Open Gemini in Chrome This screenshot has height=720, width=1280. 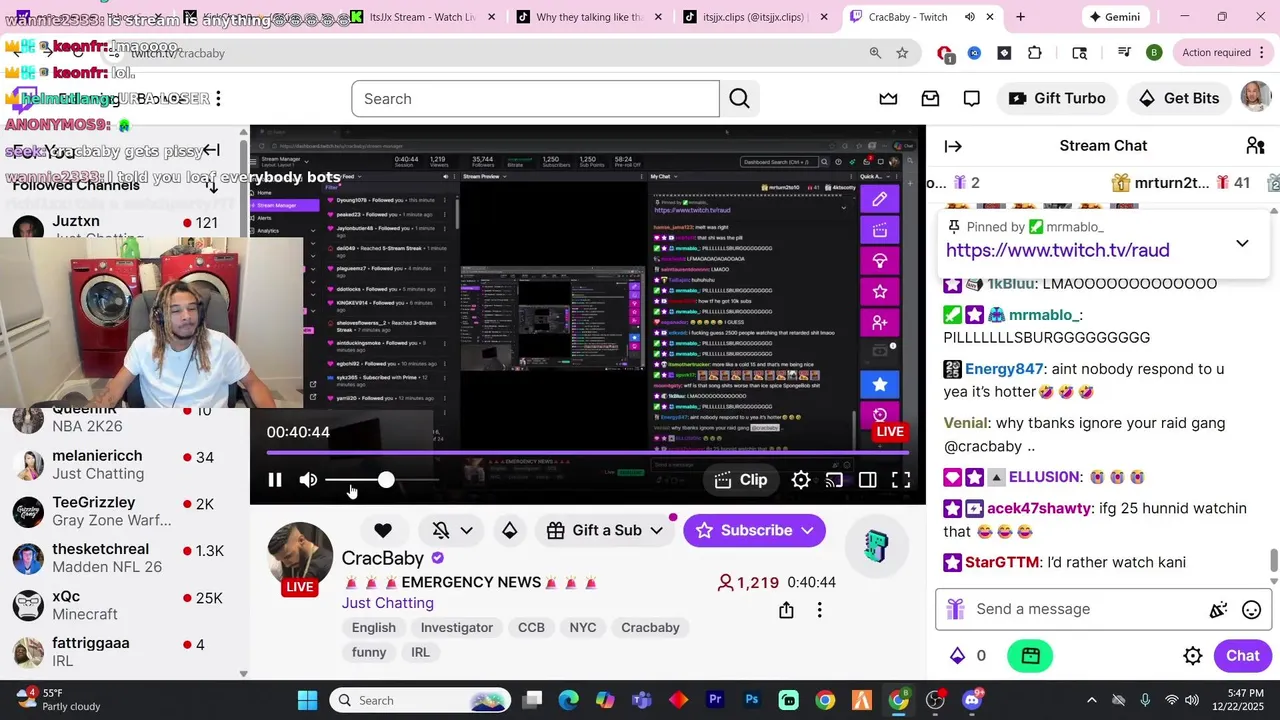pos(1115,17)
